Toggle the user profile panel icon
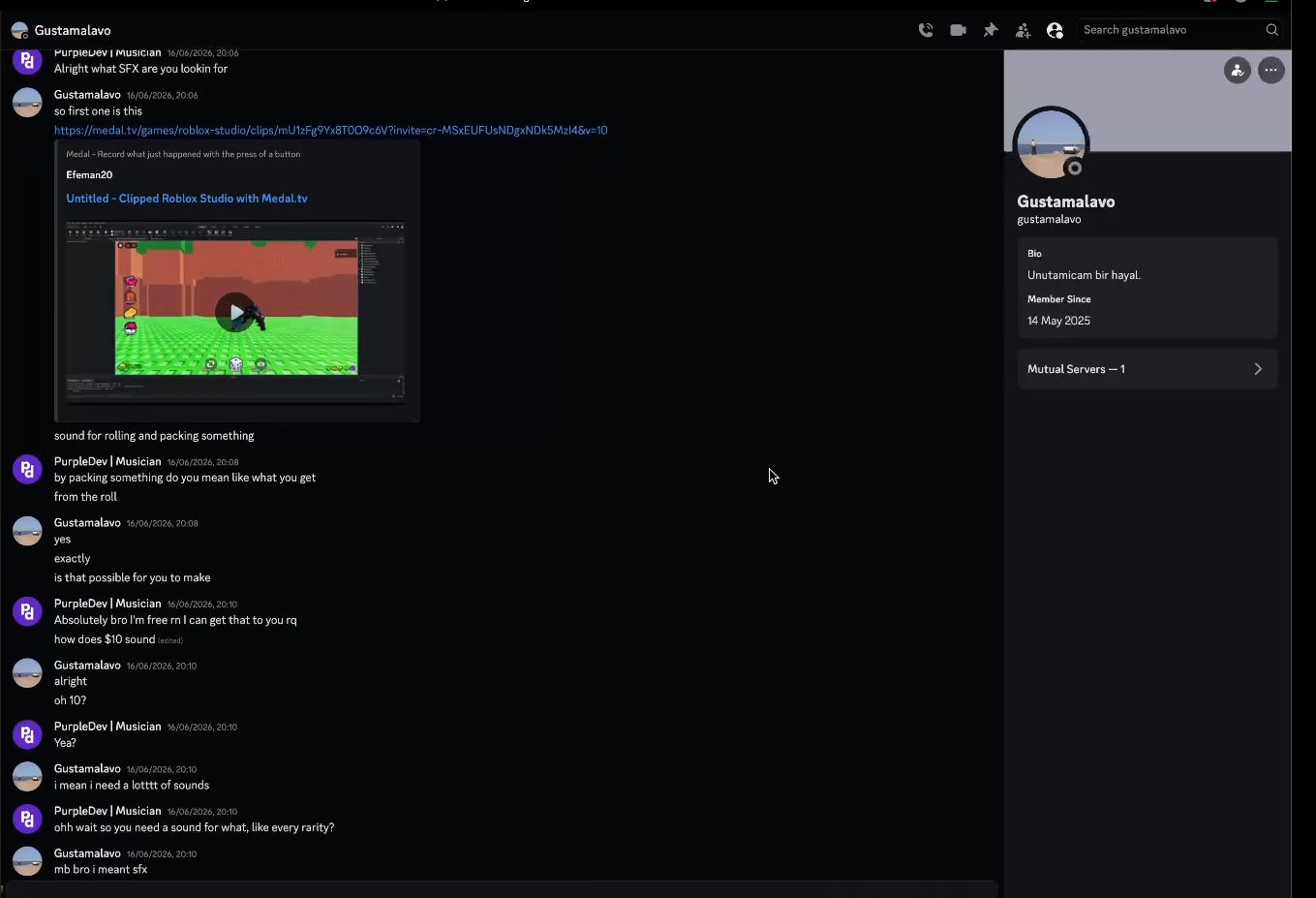The height and width of the screenshot is (898, 1316). pyautogui.click(x=1055, y=30)
